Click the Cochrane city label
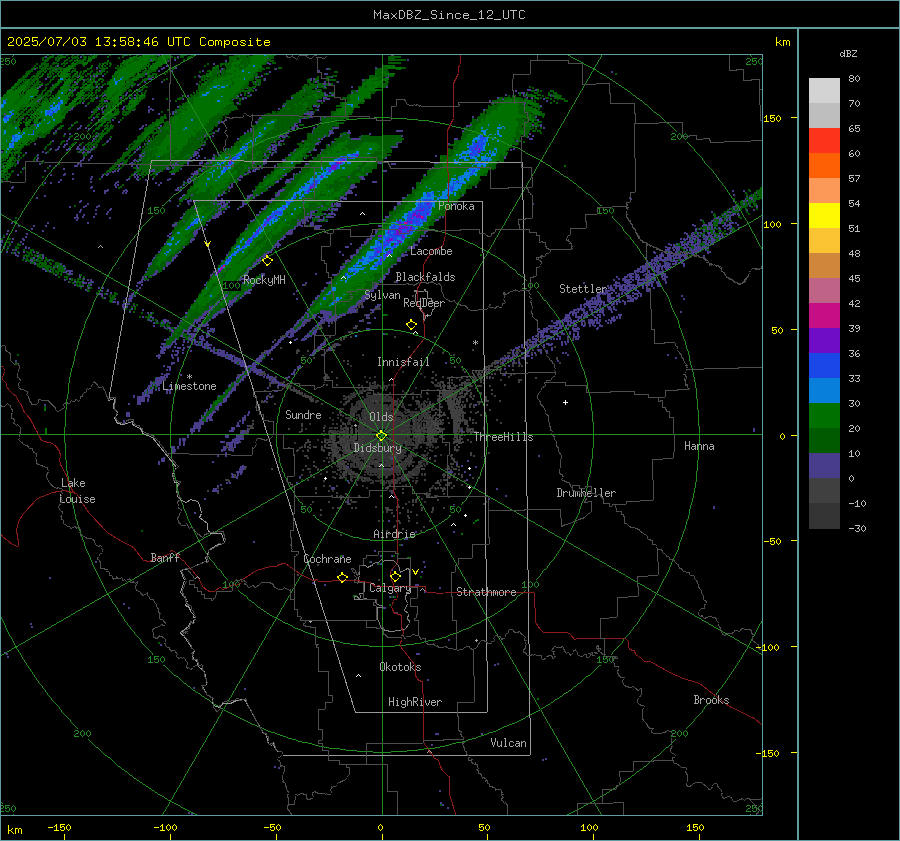 (327, 559)
